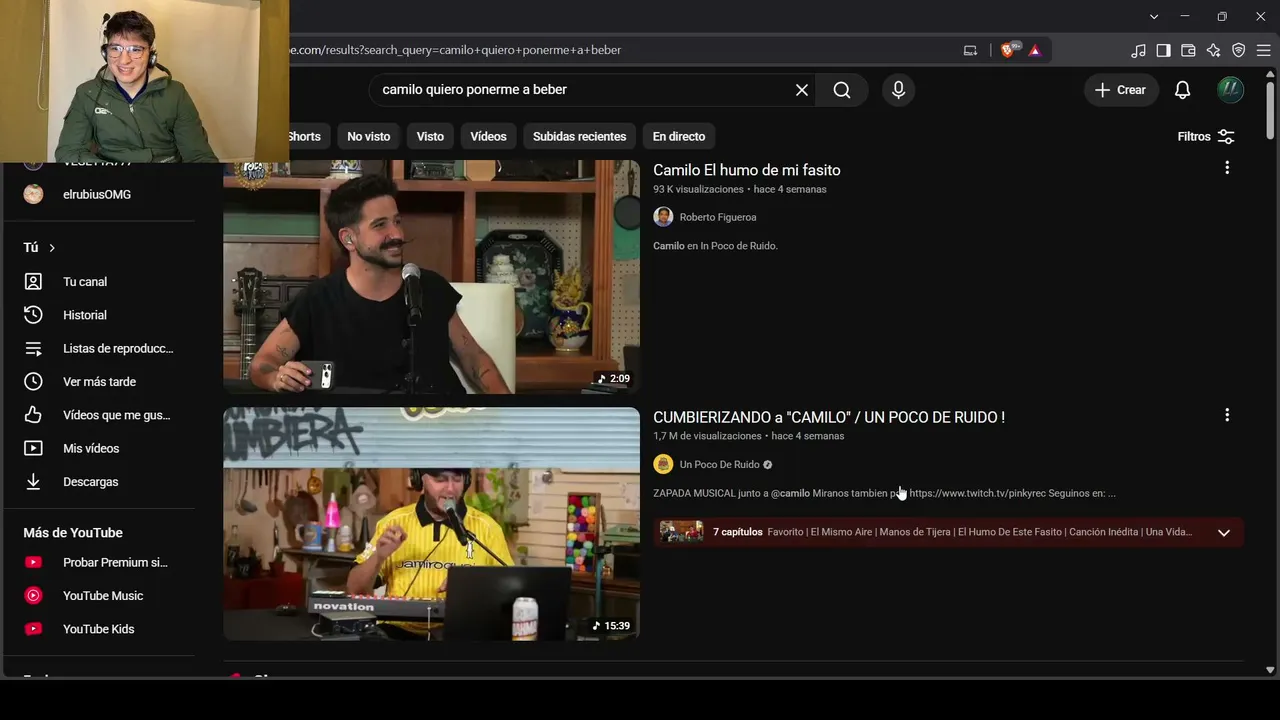
Task: Open the Brave Wallet icon
Action: (1188, 50)
